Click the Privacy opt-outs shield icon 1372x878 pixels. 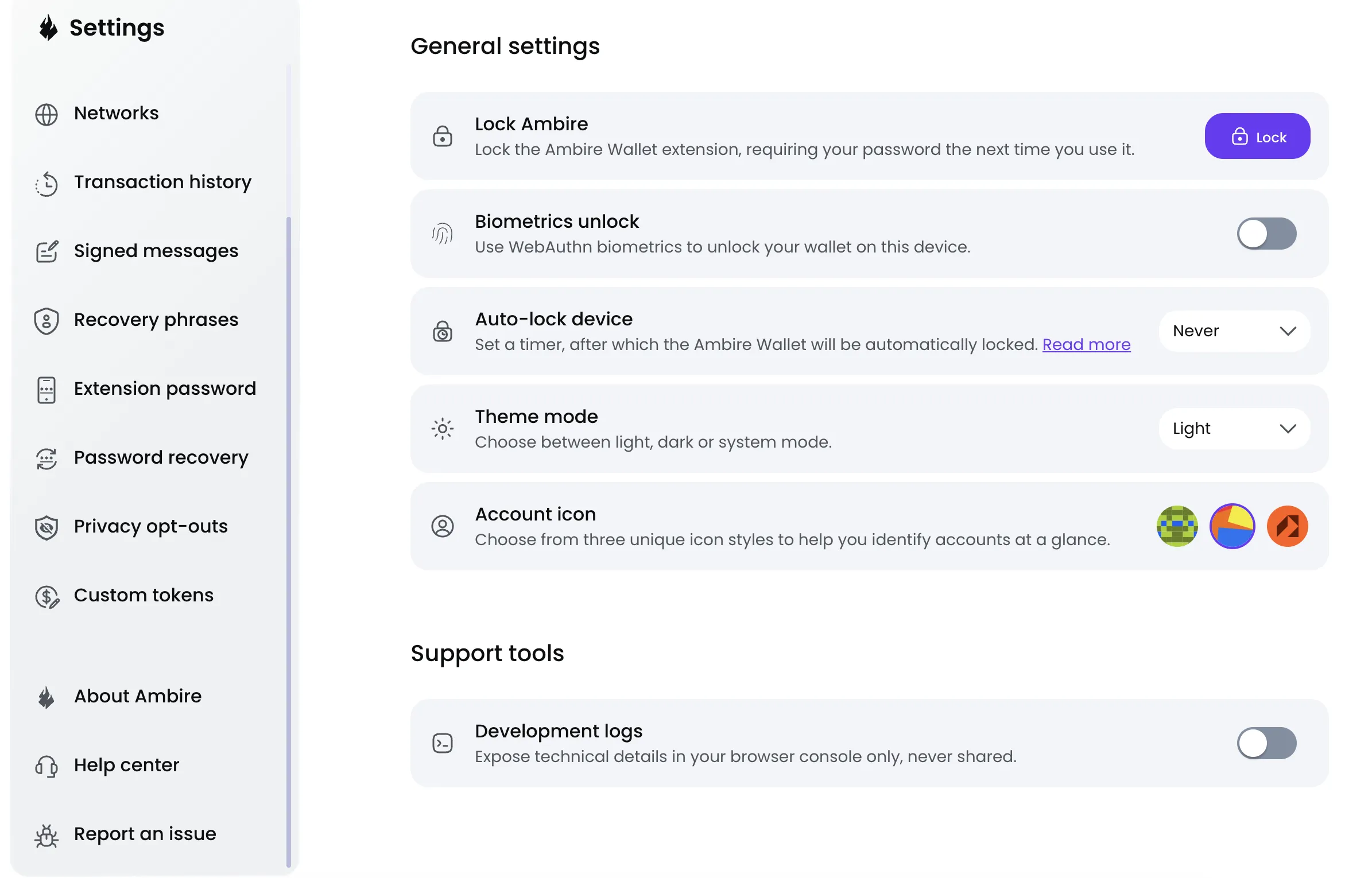46,527
